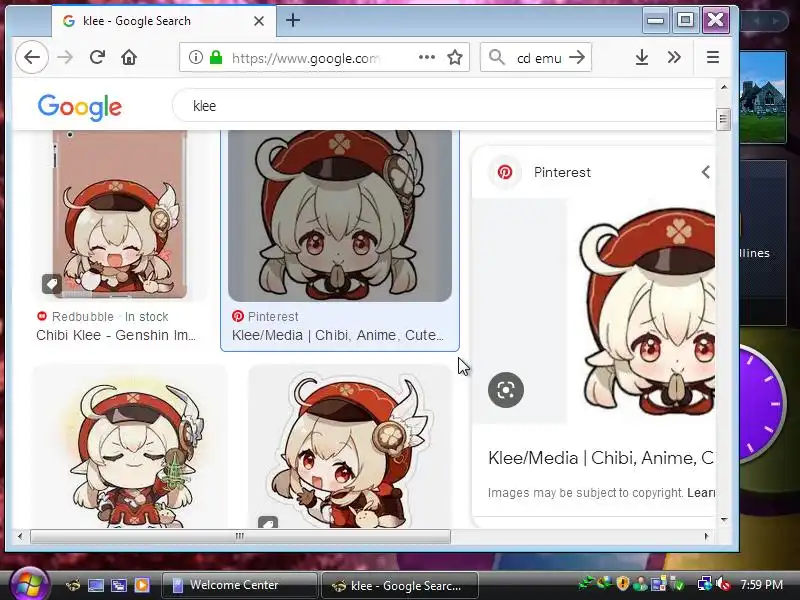The image size is (800, 600).
Task: Click 'Chibi Klee - Genshin Im...' title
Action: (x=116, y=335)
